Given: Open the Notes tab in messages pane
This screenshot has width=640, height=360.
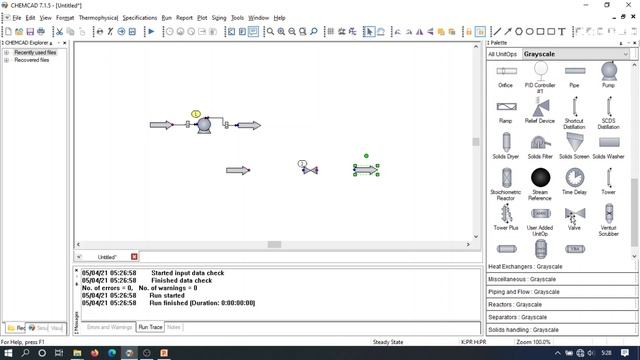Looking at the screenshot, I should click(173, 327).
